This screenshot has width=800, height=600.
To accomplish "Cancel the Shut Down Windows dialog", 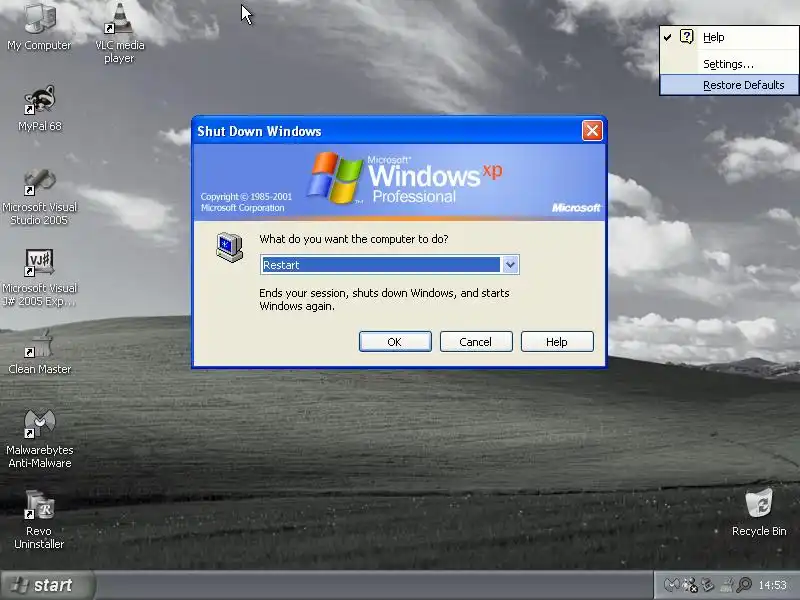I will tap(476, 341).
